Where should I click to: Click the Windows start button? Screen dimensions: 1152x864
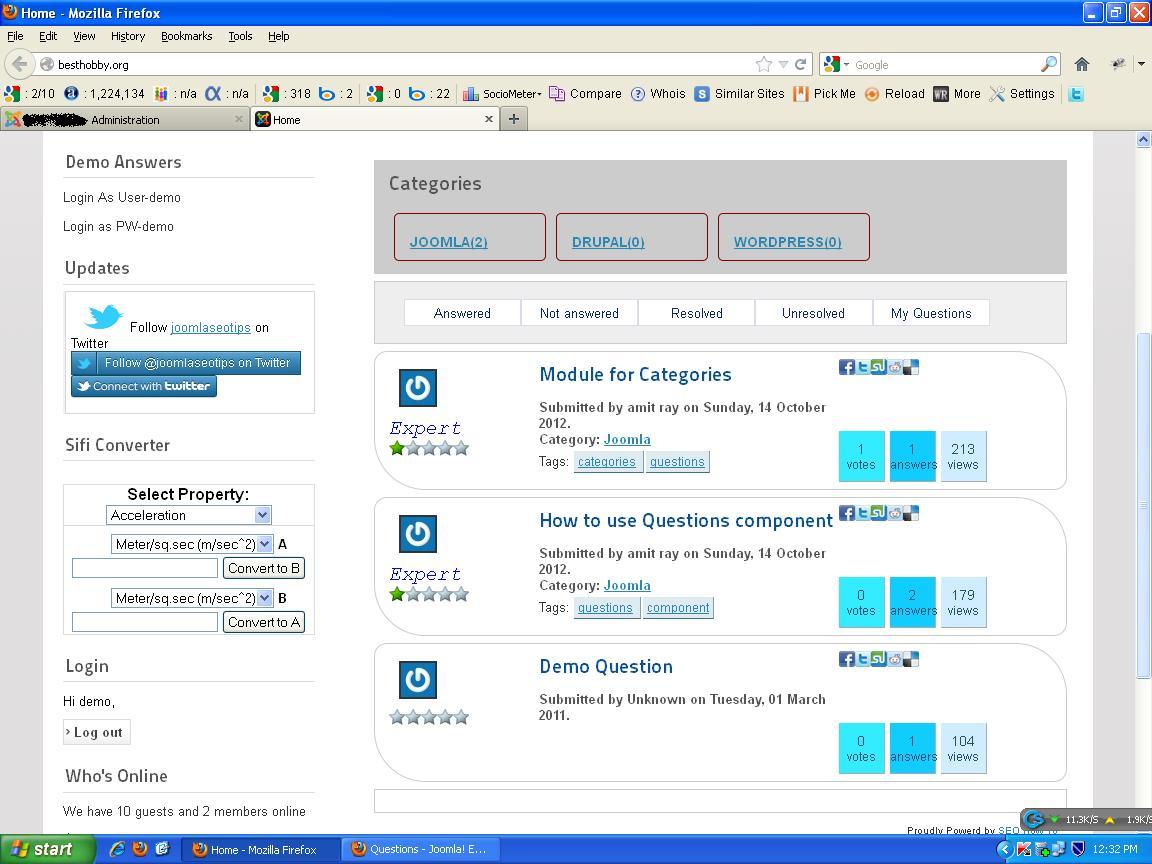click(47, 849)
